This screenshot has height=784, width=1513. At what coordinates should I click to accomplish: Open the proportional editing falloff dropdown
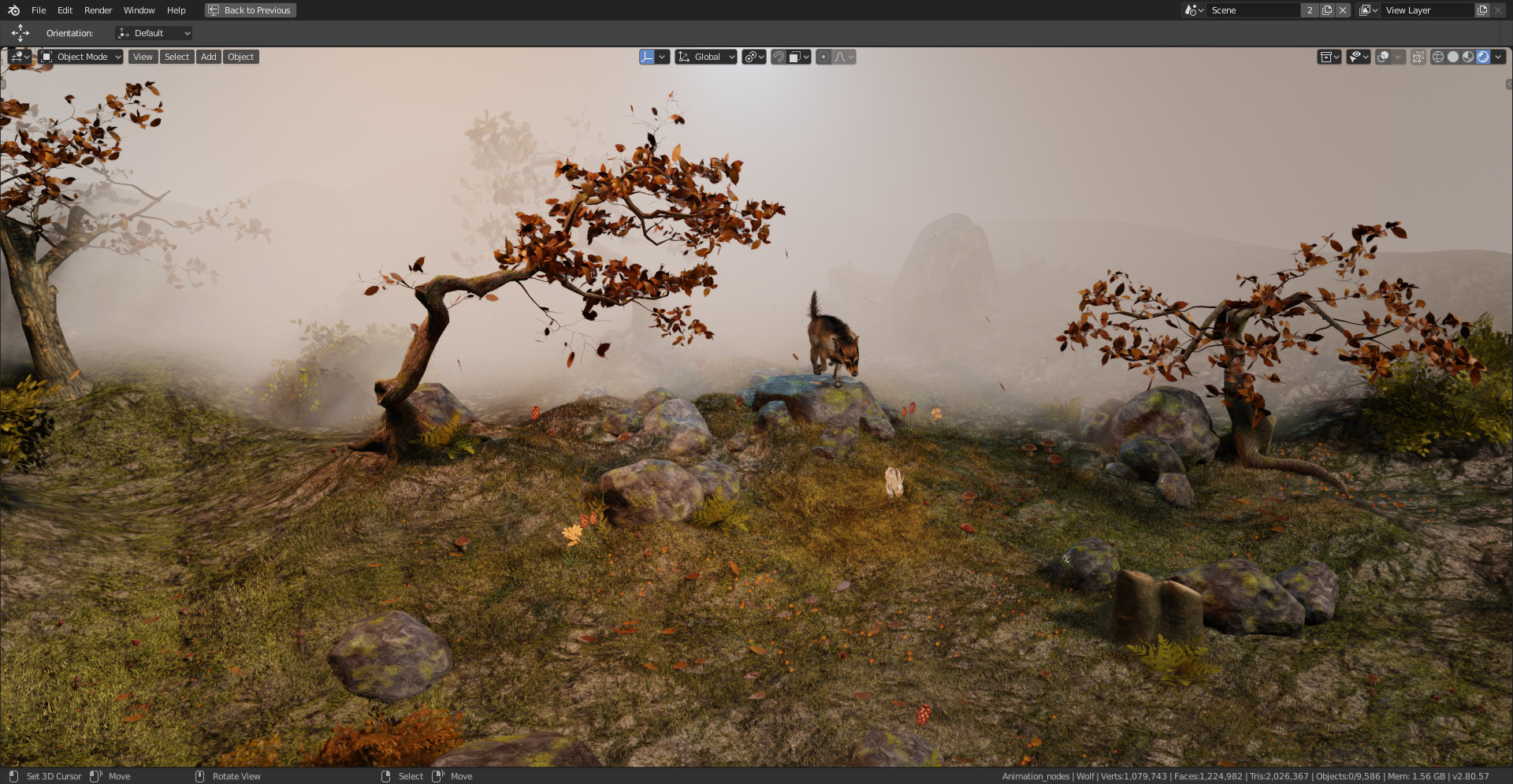tap(844, 57)
